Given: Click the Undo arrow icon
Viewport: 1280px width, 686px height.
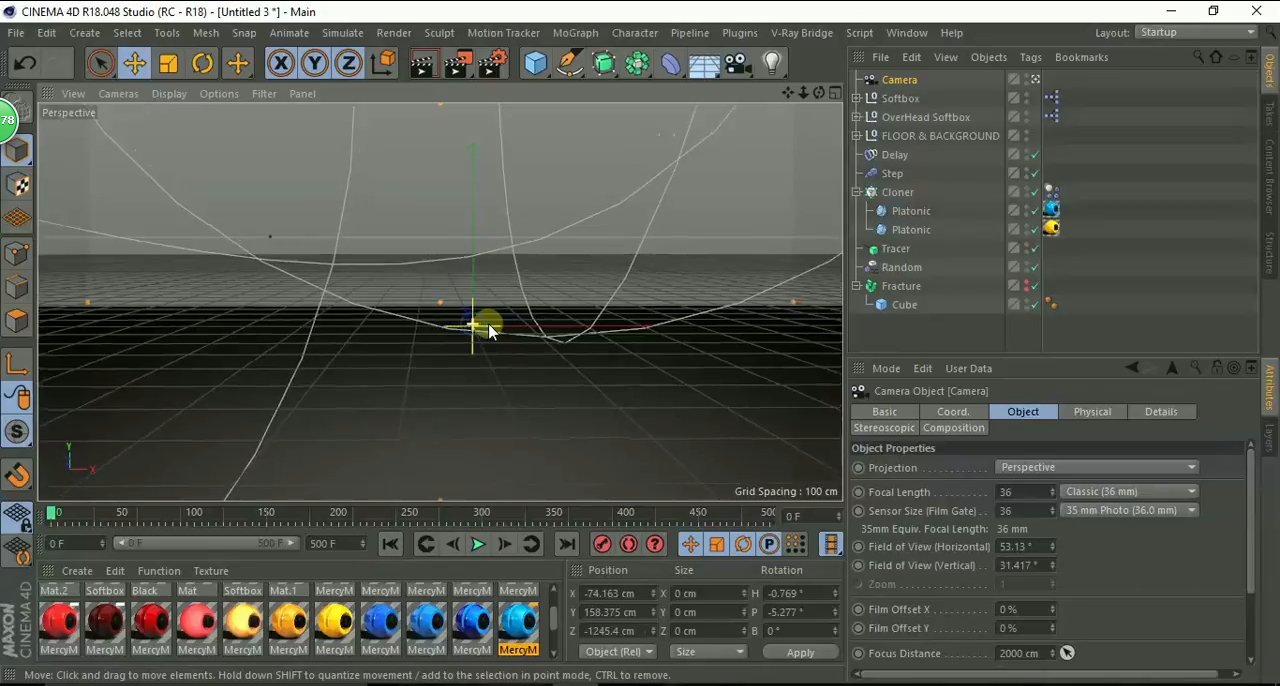Looking at the screenshot, I should 25,64.
